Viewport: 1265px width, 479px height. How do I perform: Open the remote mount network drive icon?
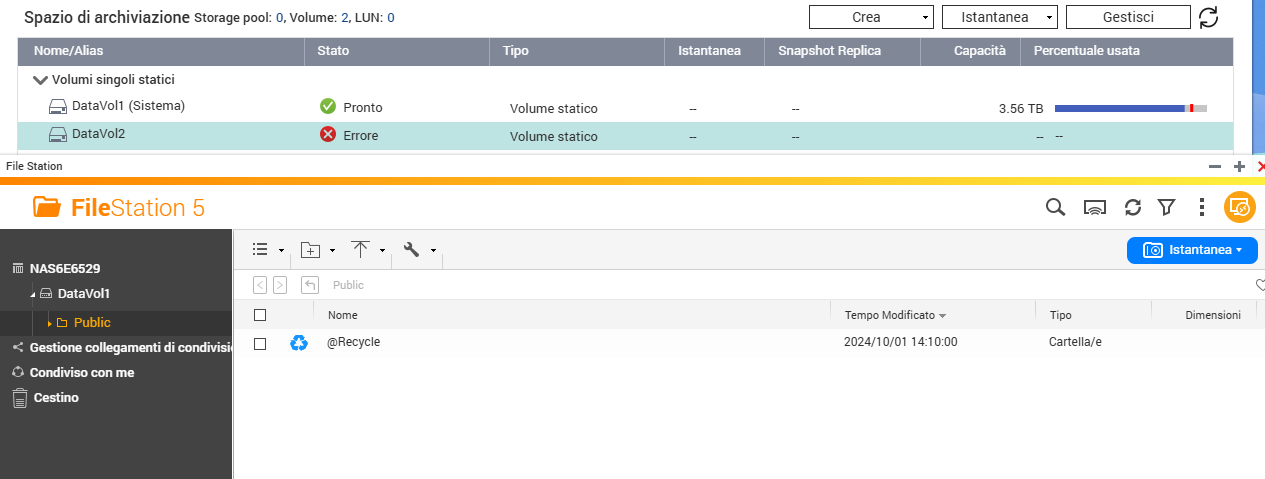(x=1095, y=207)
